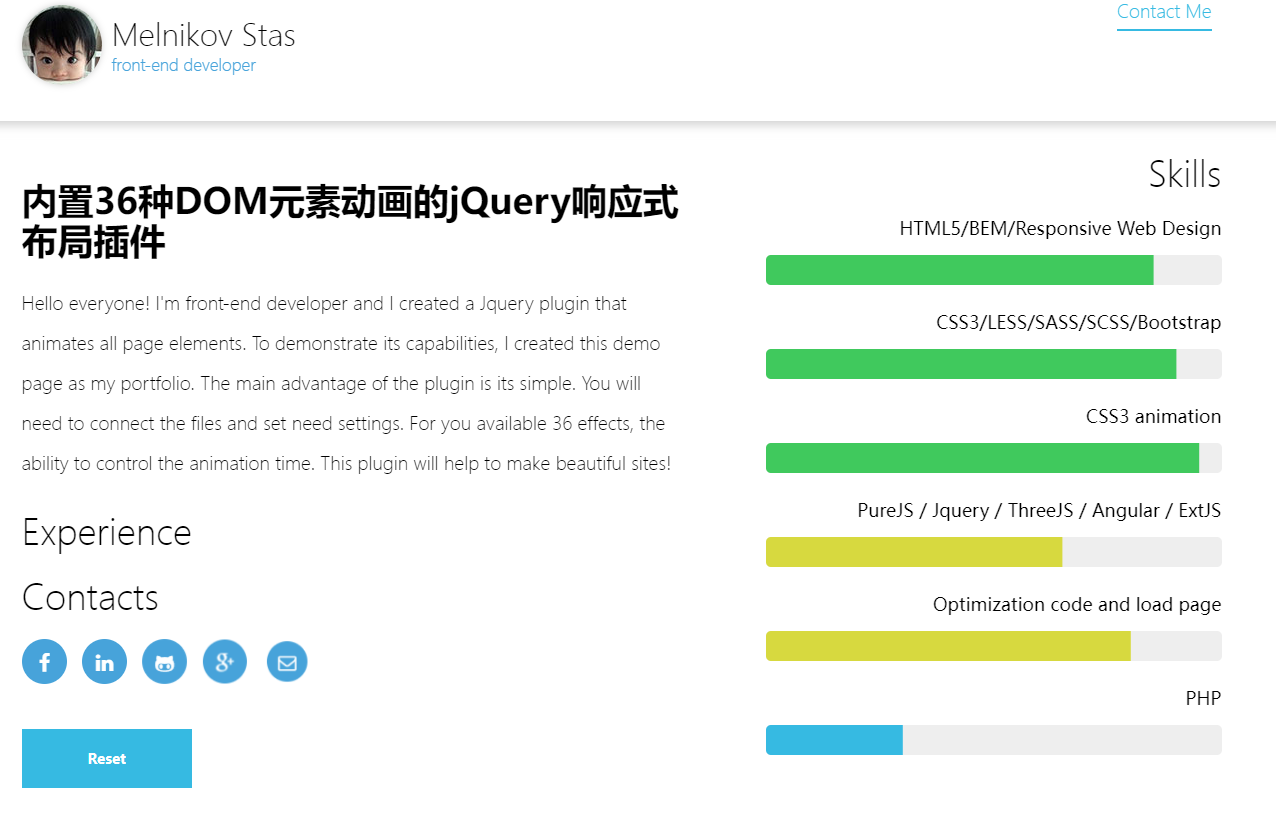The image size is (1276, 814).
Task: Click the Optimization code progress bar
Action: coord(994,646)
